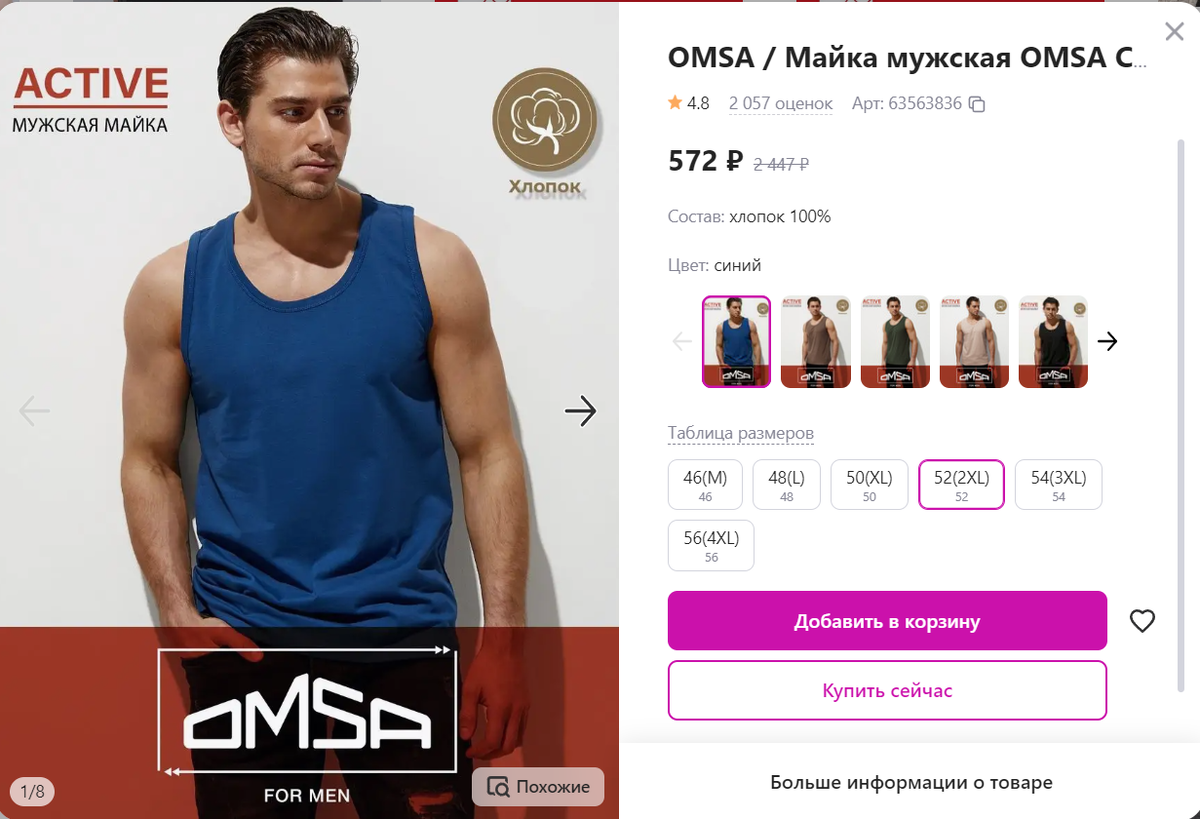The image size is (1200, 819).
Task: Open the Таблица размеров size chart
Action: pyautogui.click(x=741, y=434)
